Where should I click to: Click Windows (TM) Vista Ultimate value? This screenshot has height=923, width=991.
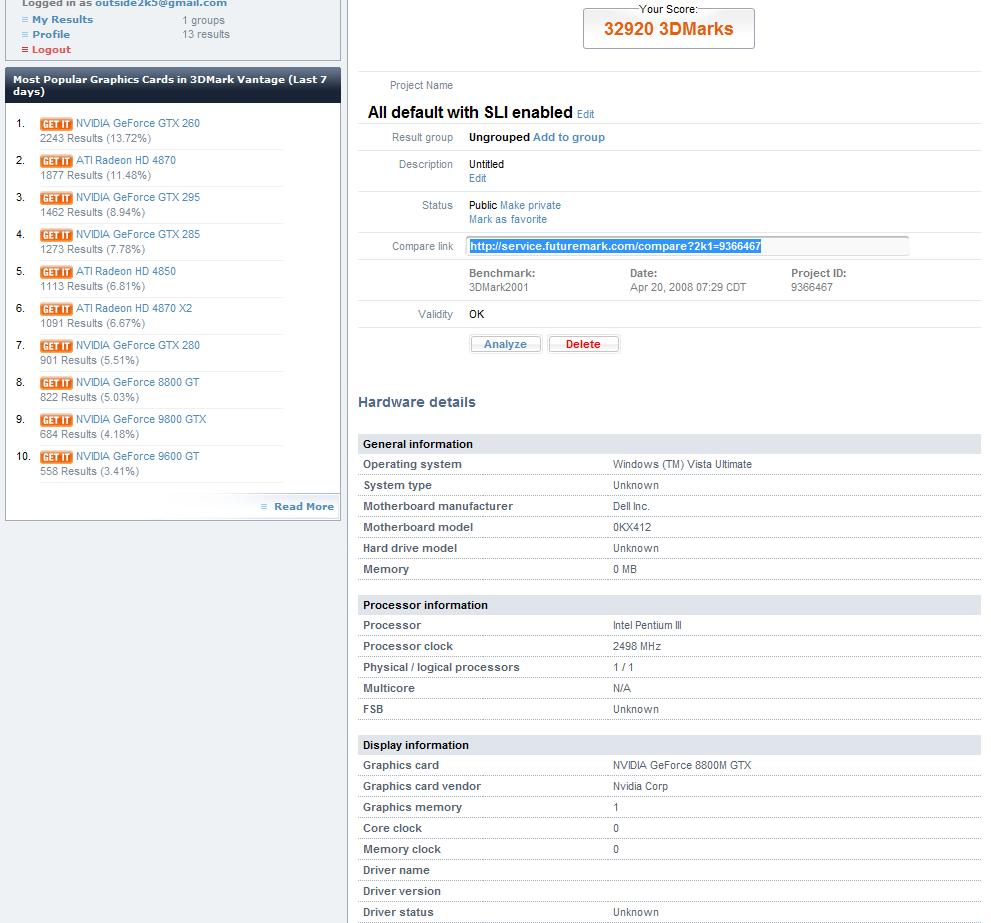pyautogui.click(x=683, y=464)
